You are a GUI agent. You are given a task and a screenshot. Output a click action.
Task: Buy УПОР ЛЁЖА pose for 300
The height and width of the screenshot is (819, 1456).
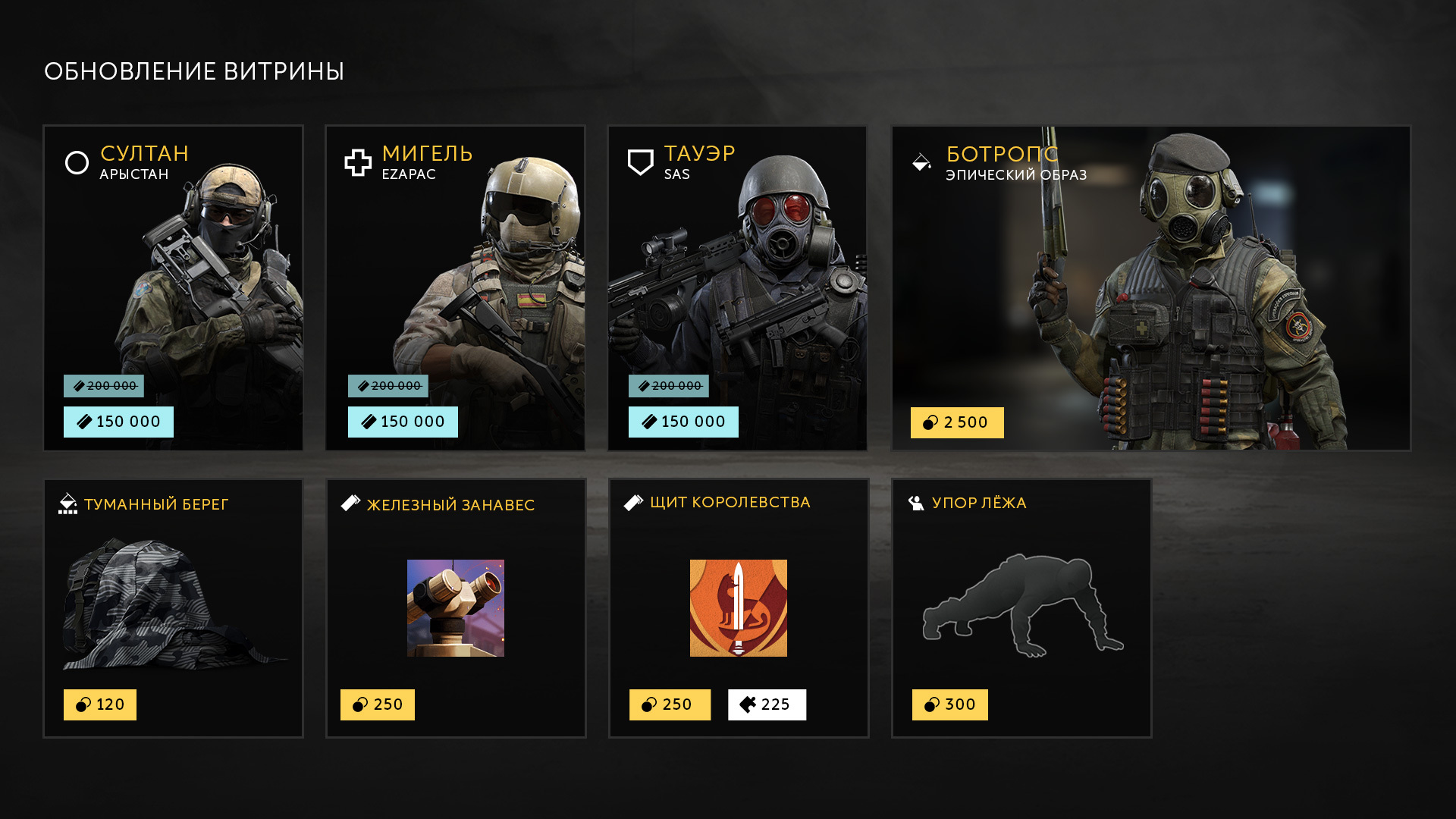[950, 704]
